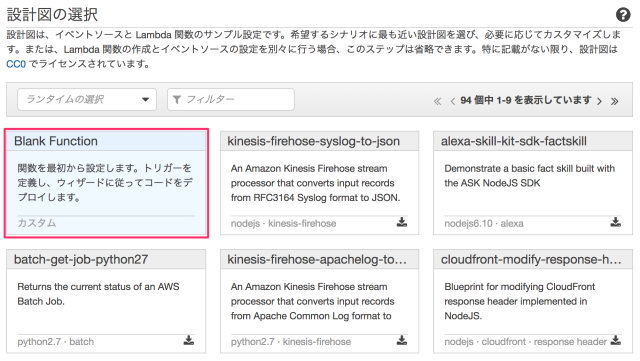The image size is (640, 361).
Task: Click the Apache Common Log format description text
Action: click(x=312, y=301)
